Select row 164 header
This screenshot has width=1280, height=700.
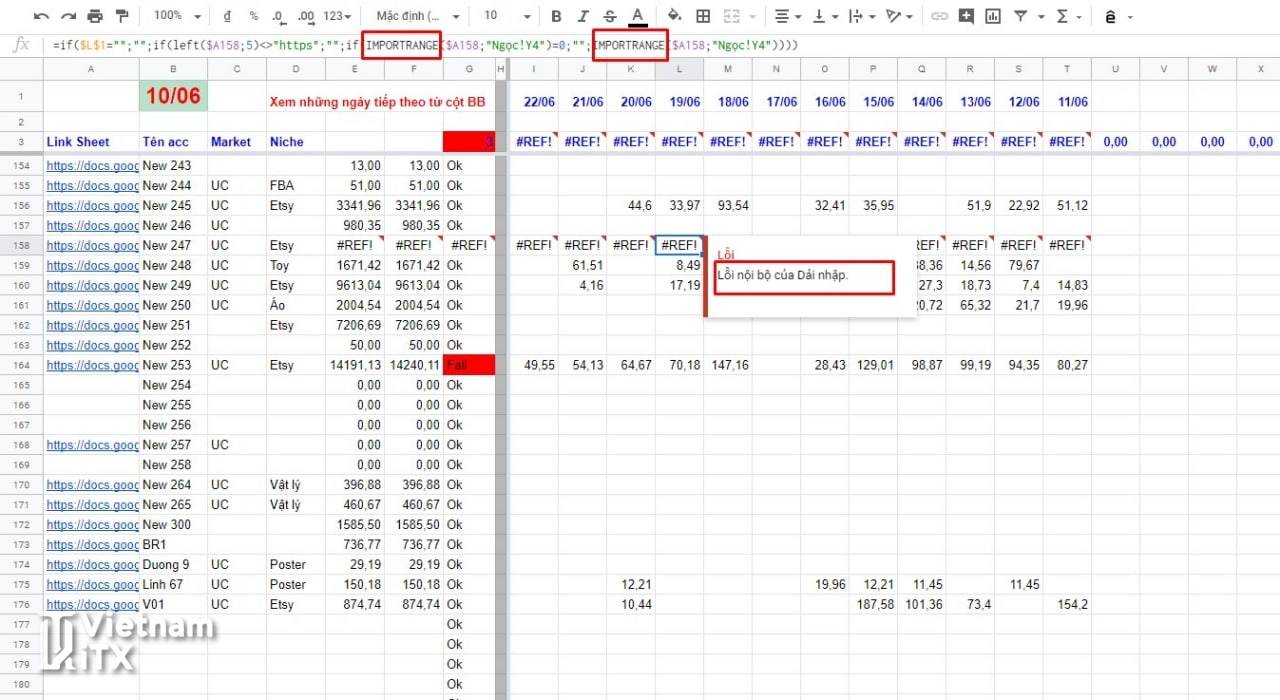(x=21, y=365)
